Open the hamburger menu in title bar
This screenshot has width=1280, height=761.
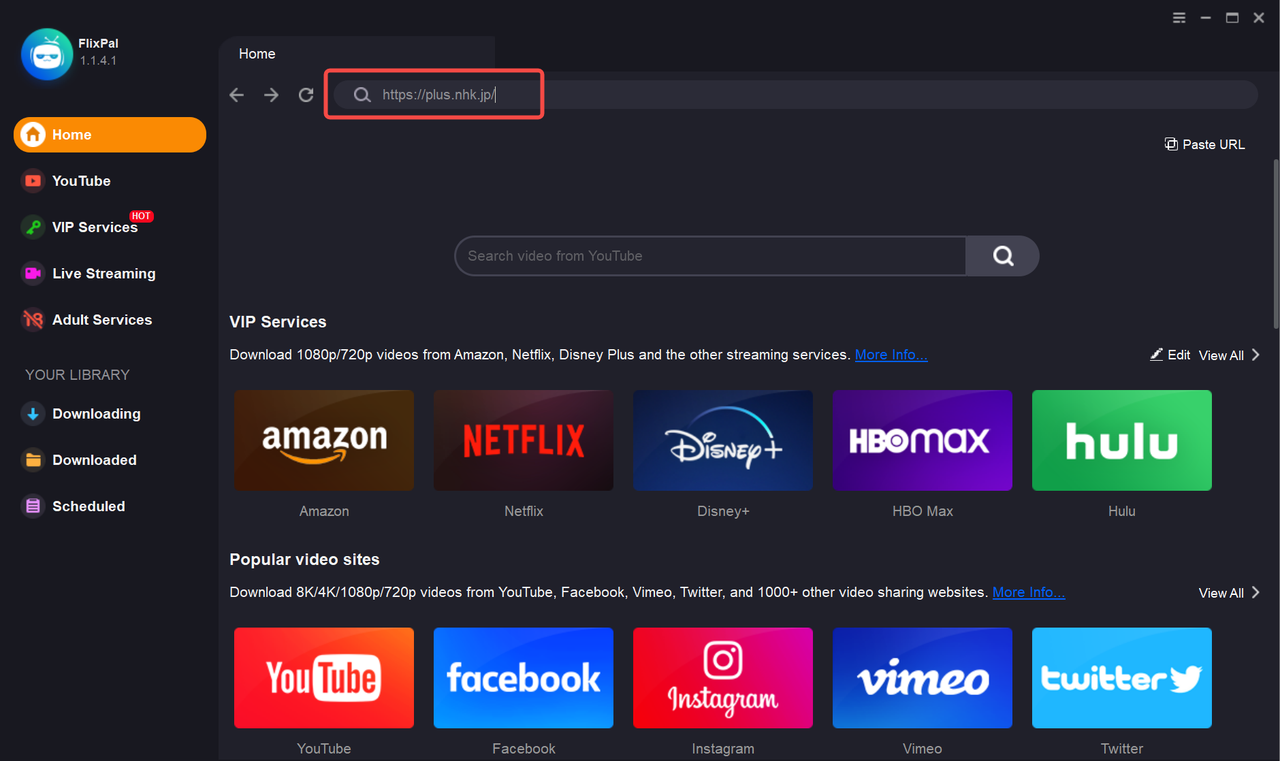(1180, 18)
